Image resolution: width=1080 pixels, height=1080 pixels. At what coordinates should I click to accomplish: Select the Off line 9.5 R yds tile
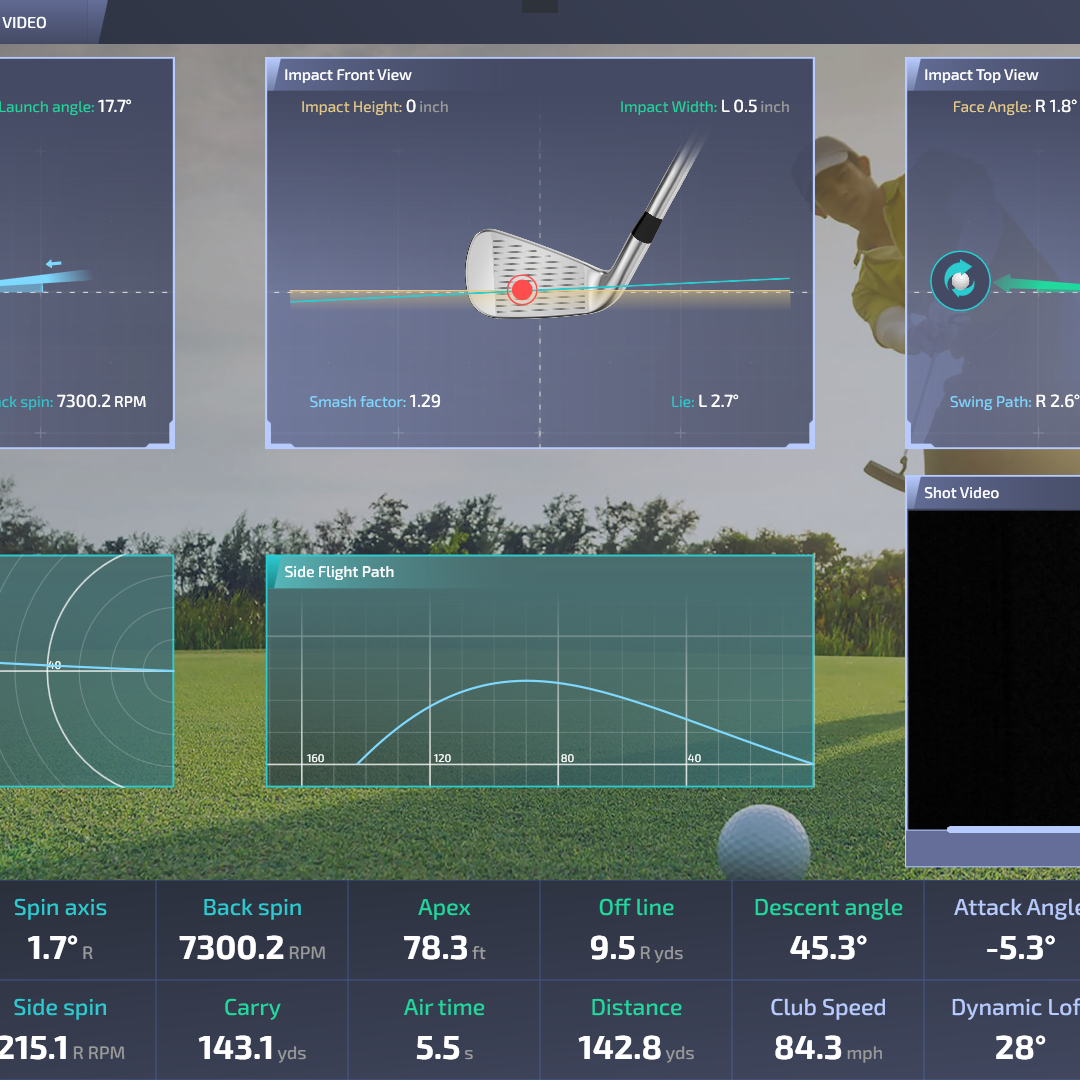click(x=636, y=930)
